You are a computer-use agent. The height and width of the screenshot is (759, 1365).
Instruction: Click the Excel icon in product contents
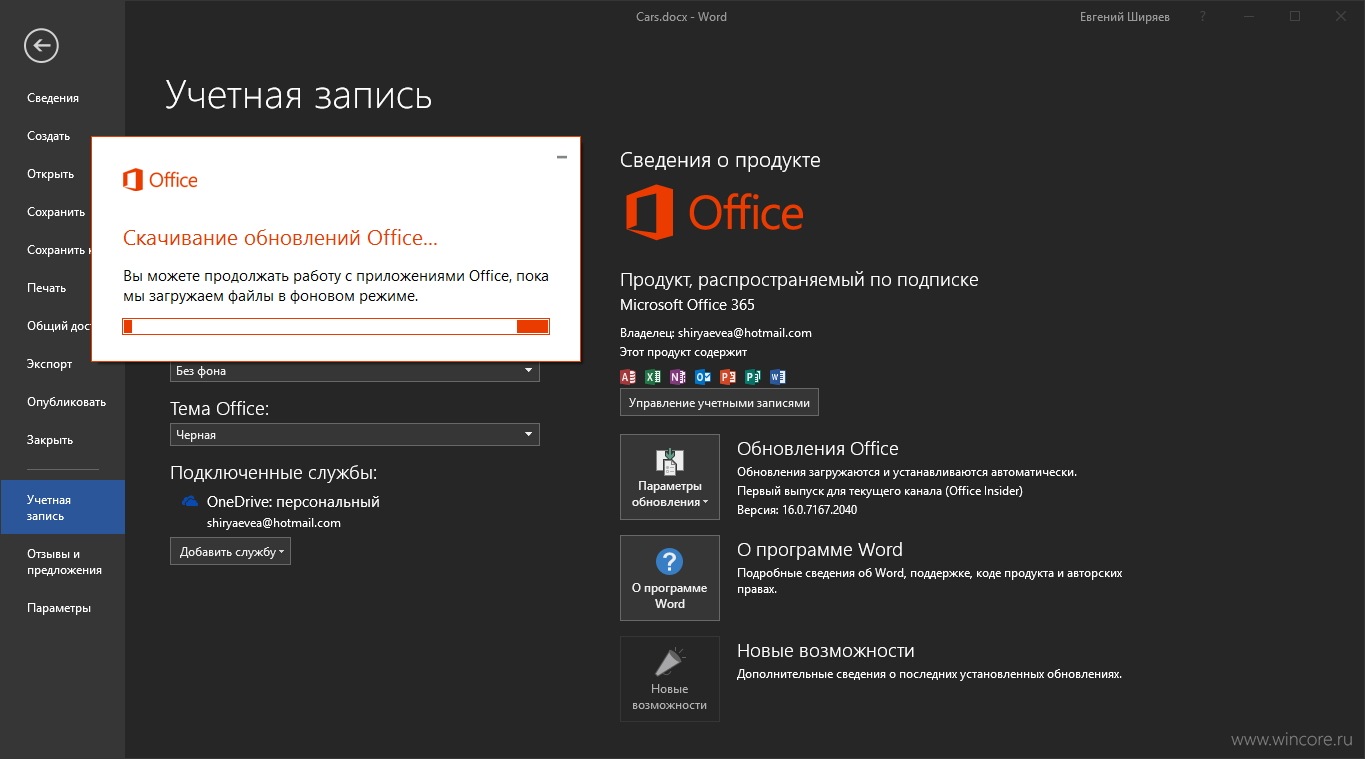(653, 377)
